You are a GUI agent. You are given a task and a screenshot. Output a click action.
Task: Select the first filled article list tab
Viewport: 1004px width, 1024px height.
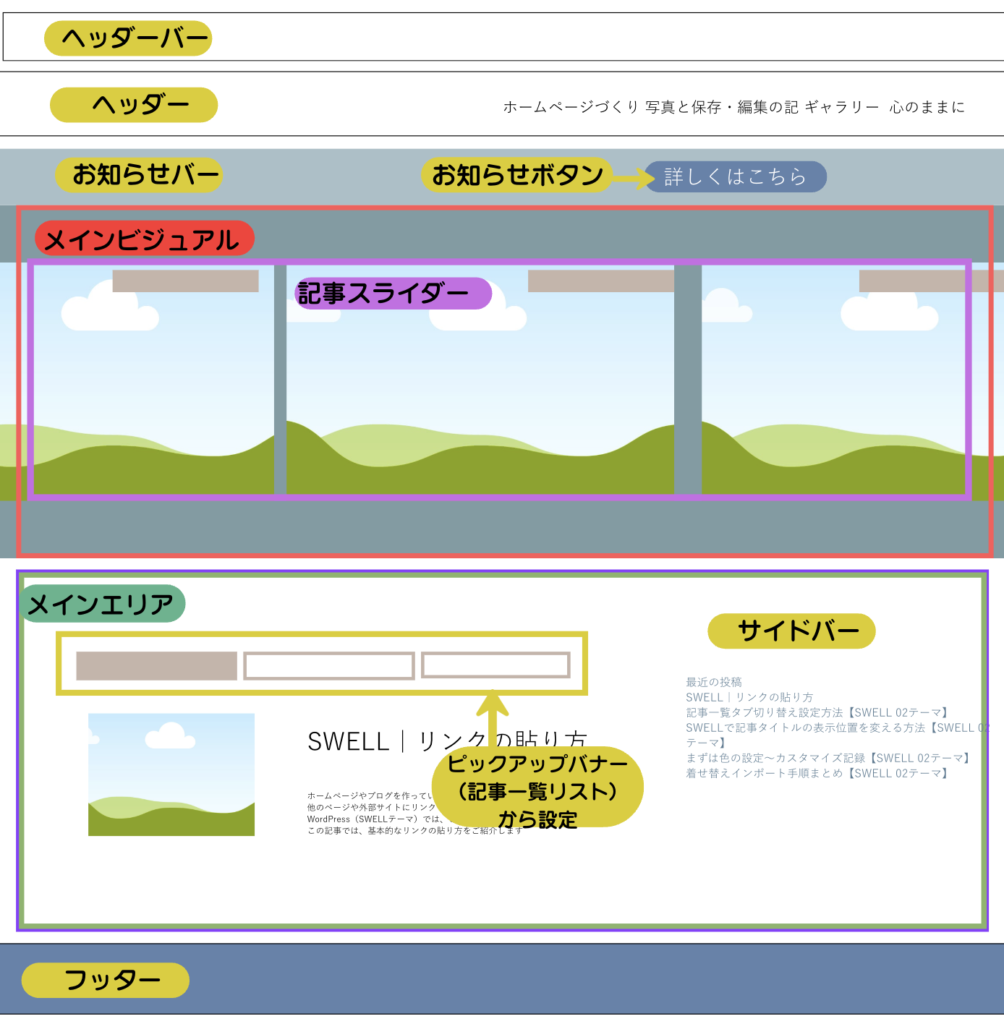[x=156, y=665]
